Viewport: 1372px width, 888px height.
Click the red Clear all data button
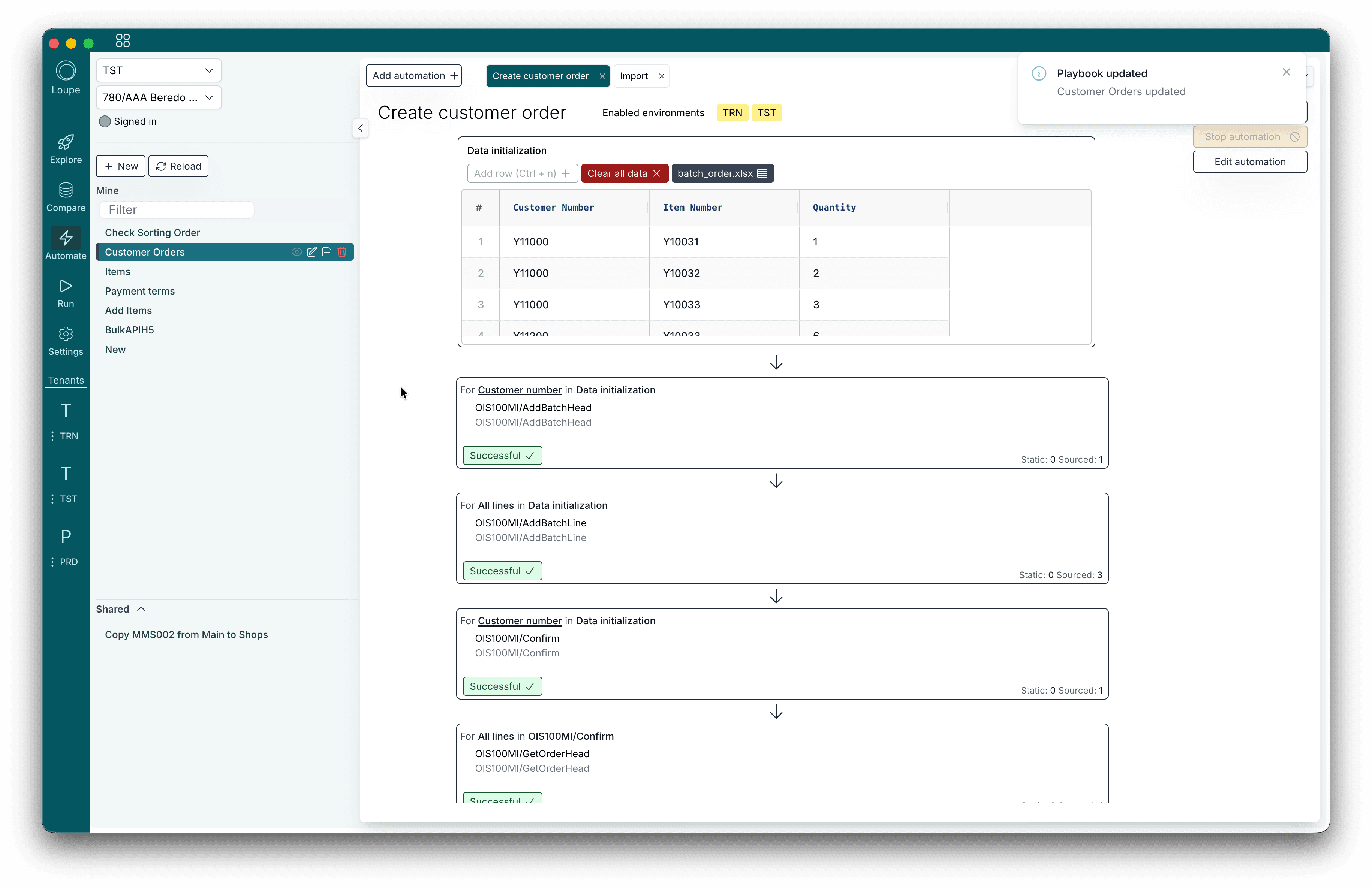point(624,173)
